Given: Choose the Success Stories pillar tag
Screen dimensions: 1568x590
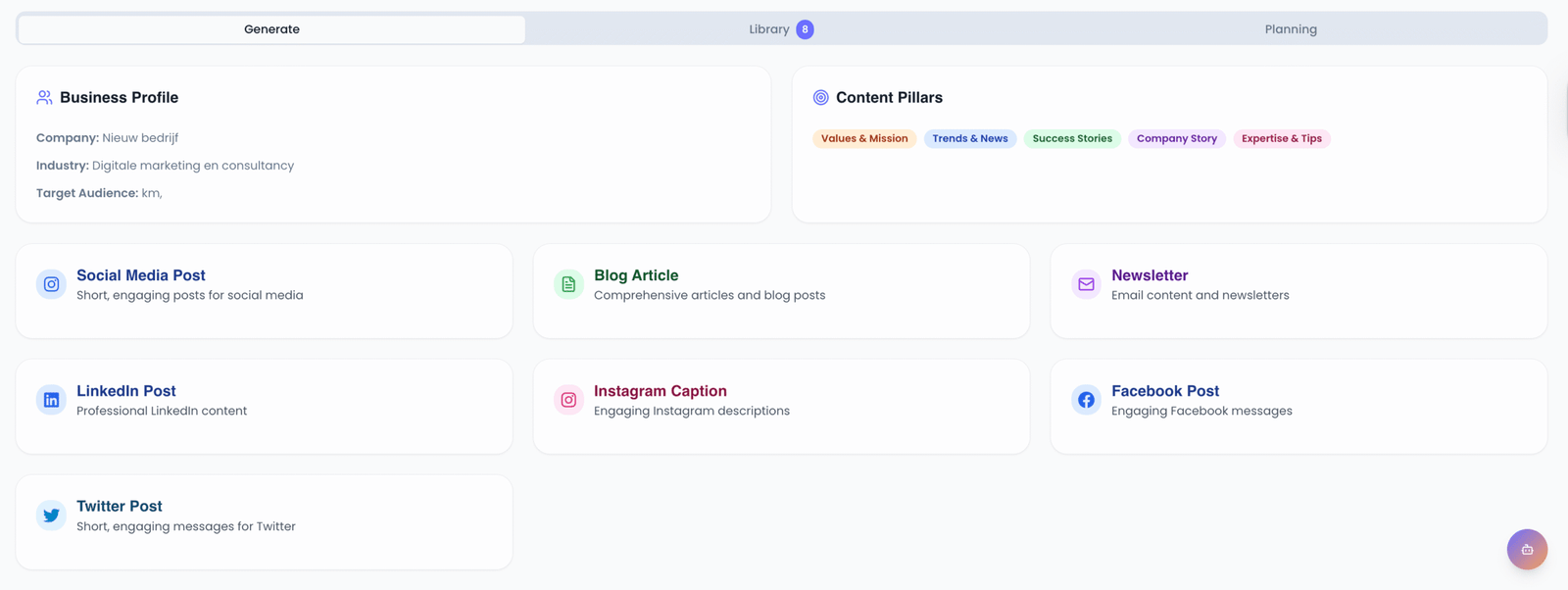Looking at the screenshot, I should click(1072, 139).
